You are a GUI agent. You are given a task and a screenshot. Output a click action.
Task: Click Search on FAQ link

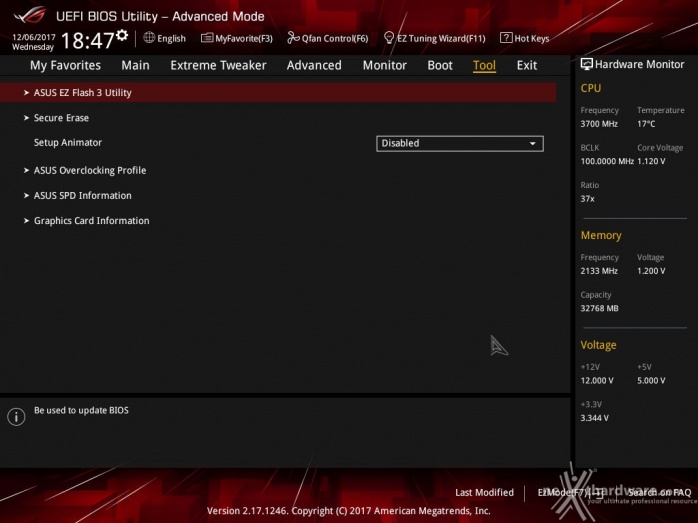click(660, 492)
